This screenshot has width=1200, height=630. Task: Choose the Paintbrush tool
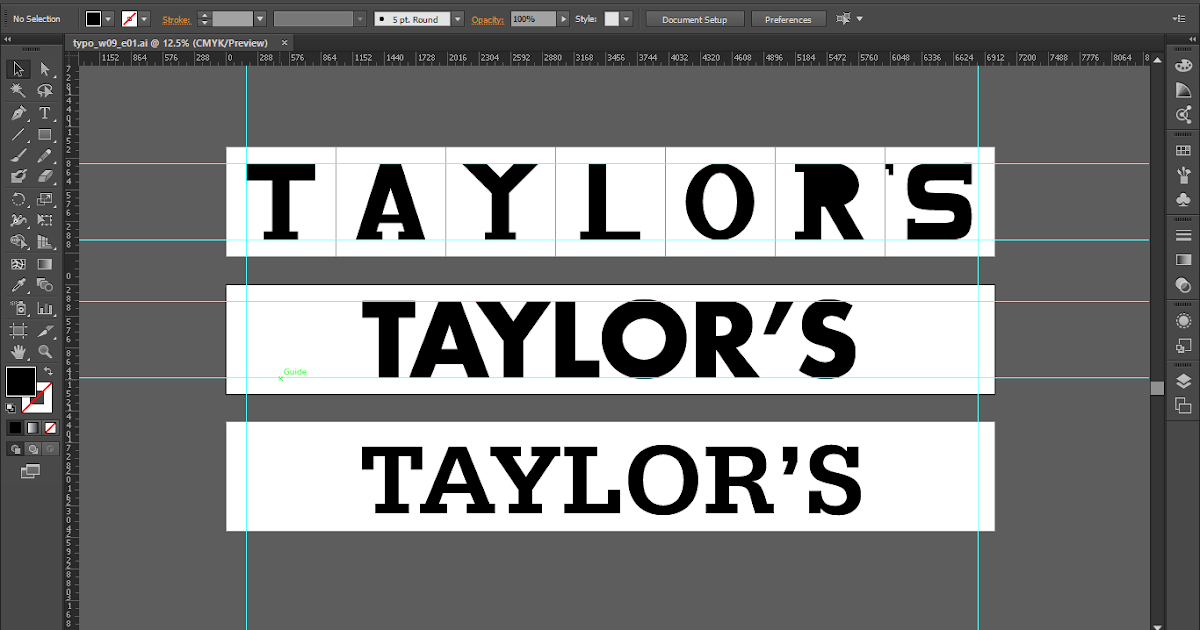click(x=18, y=157)
